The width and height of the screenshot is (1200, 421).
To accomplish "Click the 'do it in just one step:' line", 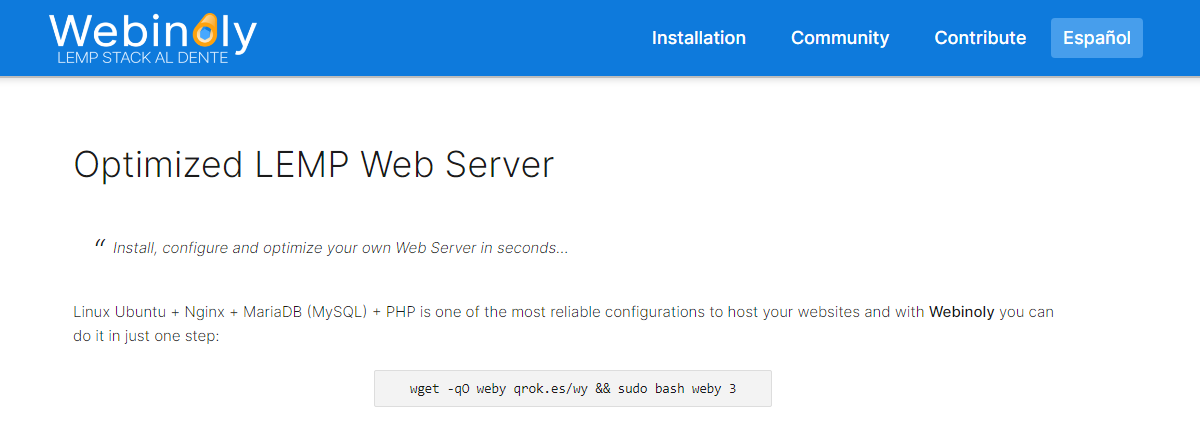I will pos(146,336).
